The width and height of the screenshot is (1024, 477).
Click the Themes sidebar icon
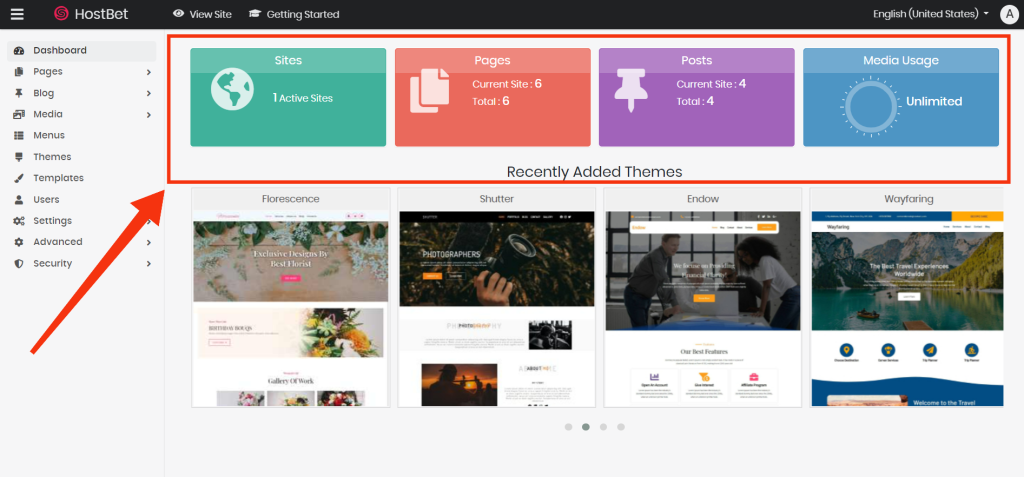pyautogui.click(x=19, y=157)
